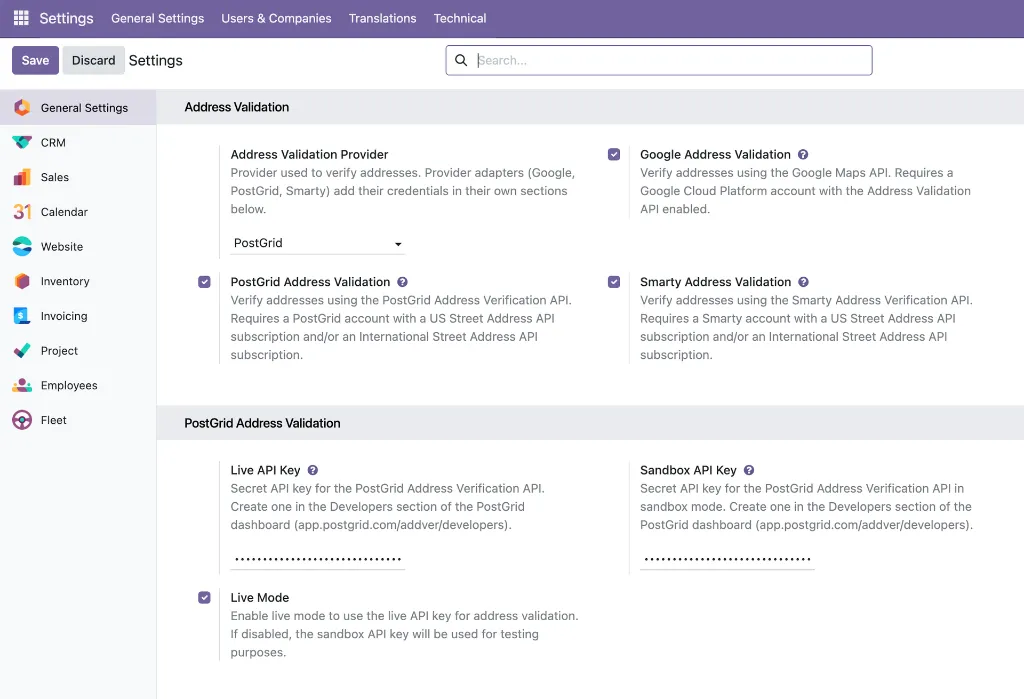Discard the settings changes
The height and width of the screenshot is (699, 1024).
pyautogui.click(x=93, y=60)
